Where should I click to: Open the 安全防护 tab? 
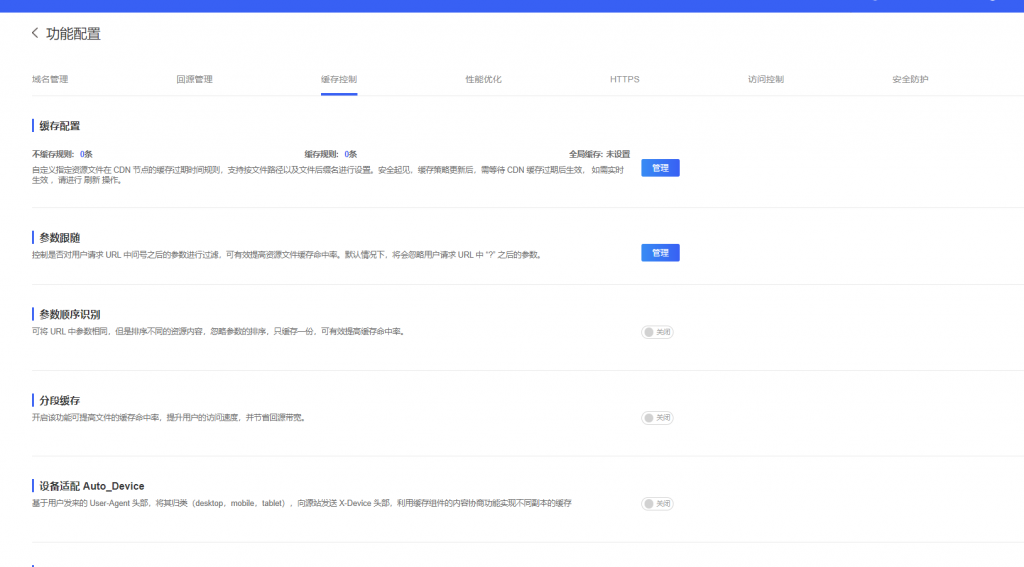pos(910,79)
